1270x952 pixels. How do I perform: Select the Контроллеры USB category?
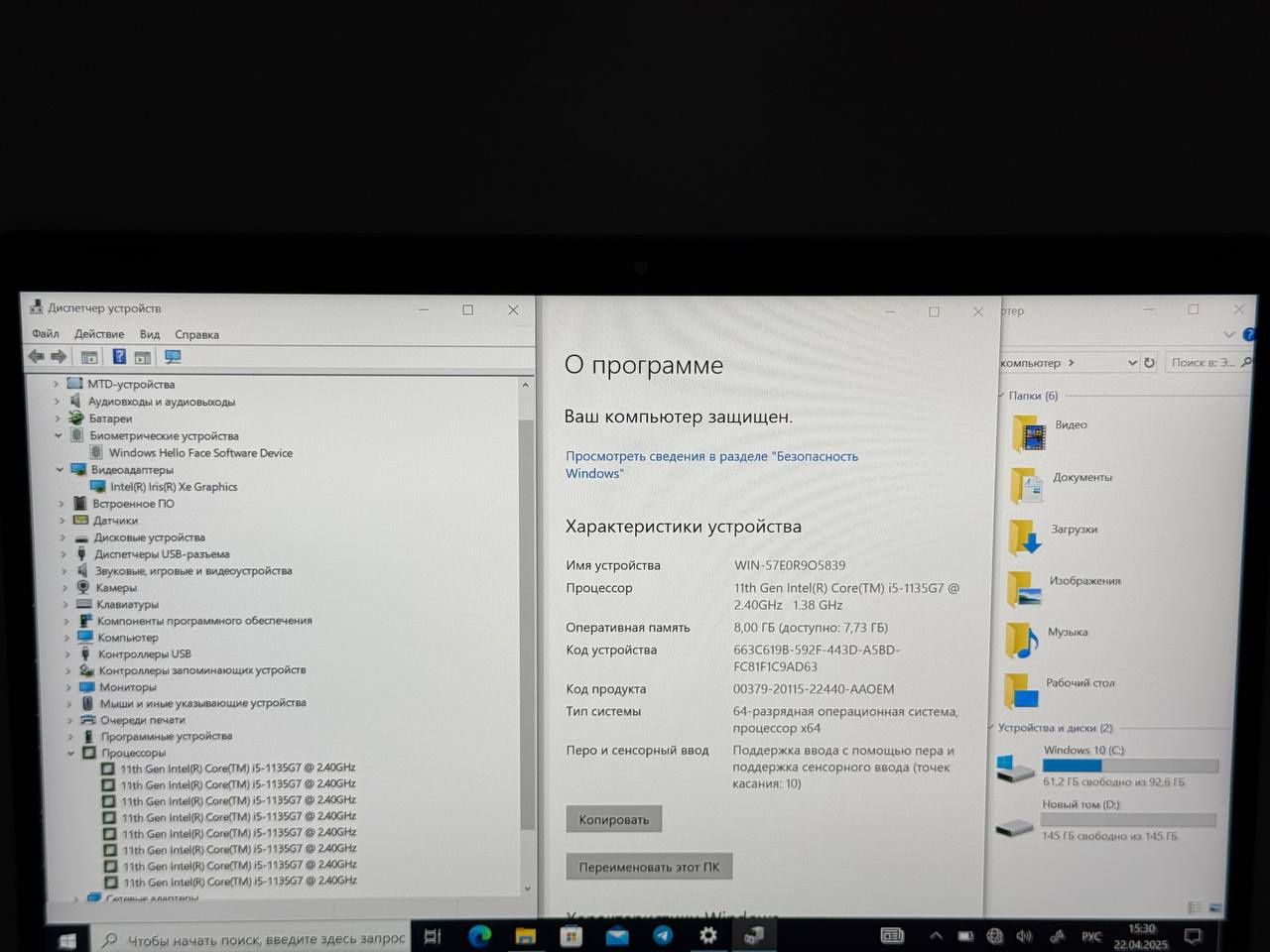pos(144,654)
